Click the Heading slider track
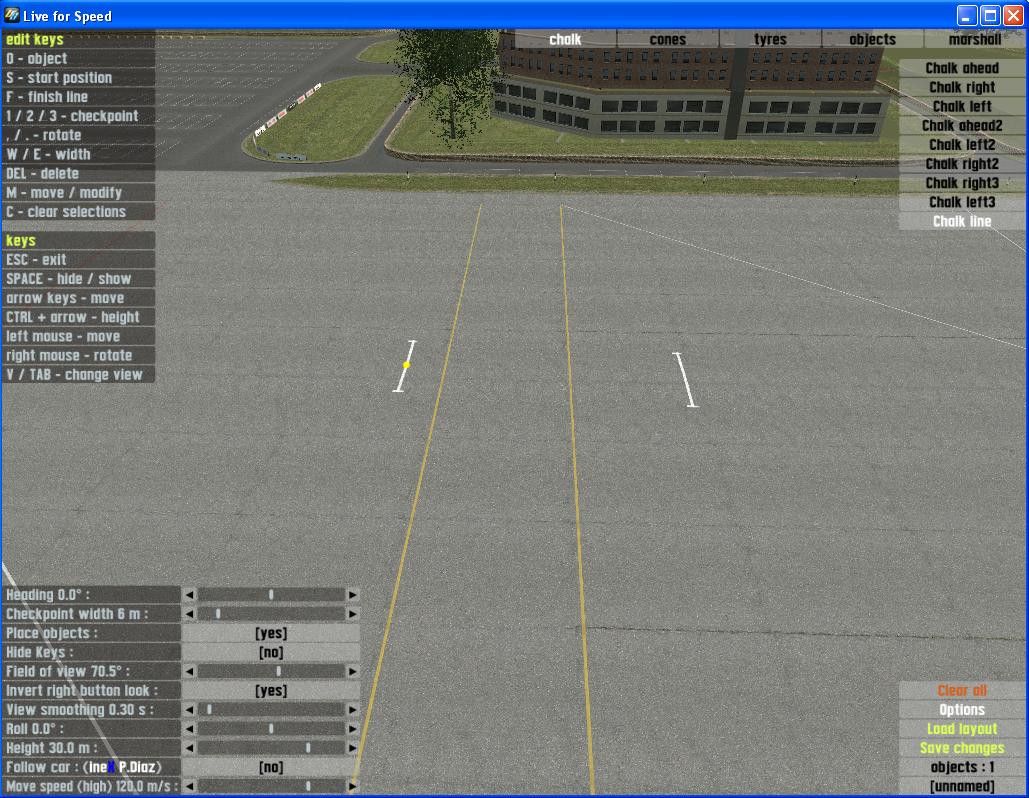Viewport: 1029px width, 798px height. pyautogui.click(x=271, y=595)
